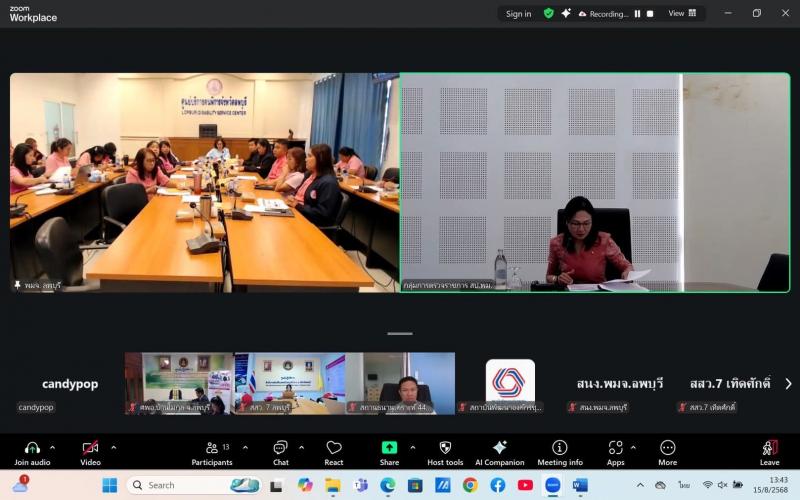Select the candypop participant tile
Image resolution: width=800 pixels, height=500 pixels.
point(70,384)
